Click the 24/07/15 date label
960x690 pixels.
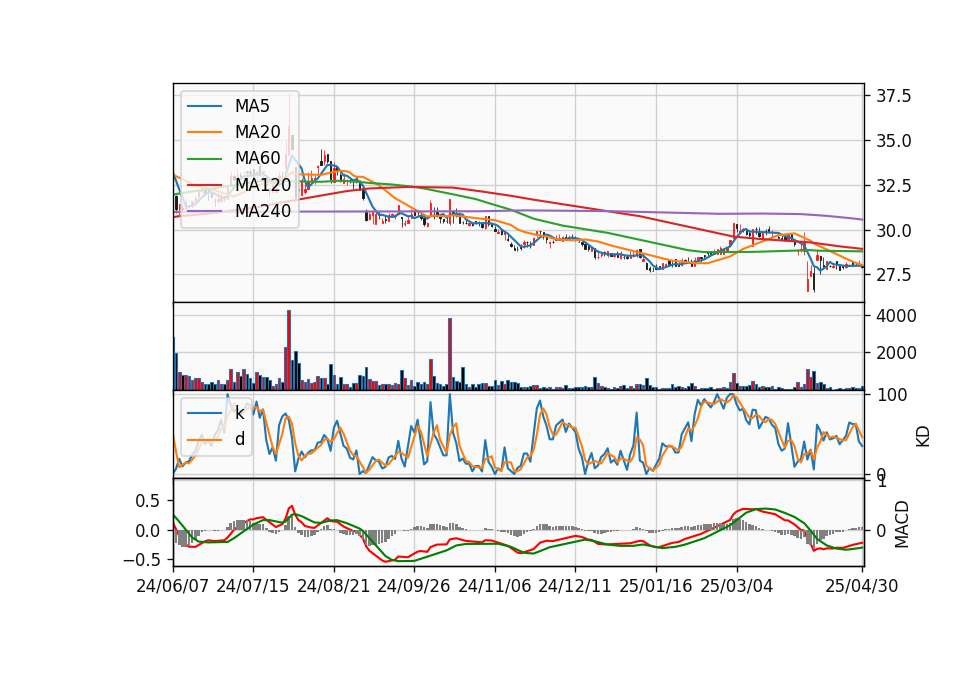coord(253,586)
